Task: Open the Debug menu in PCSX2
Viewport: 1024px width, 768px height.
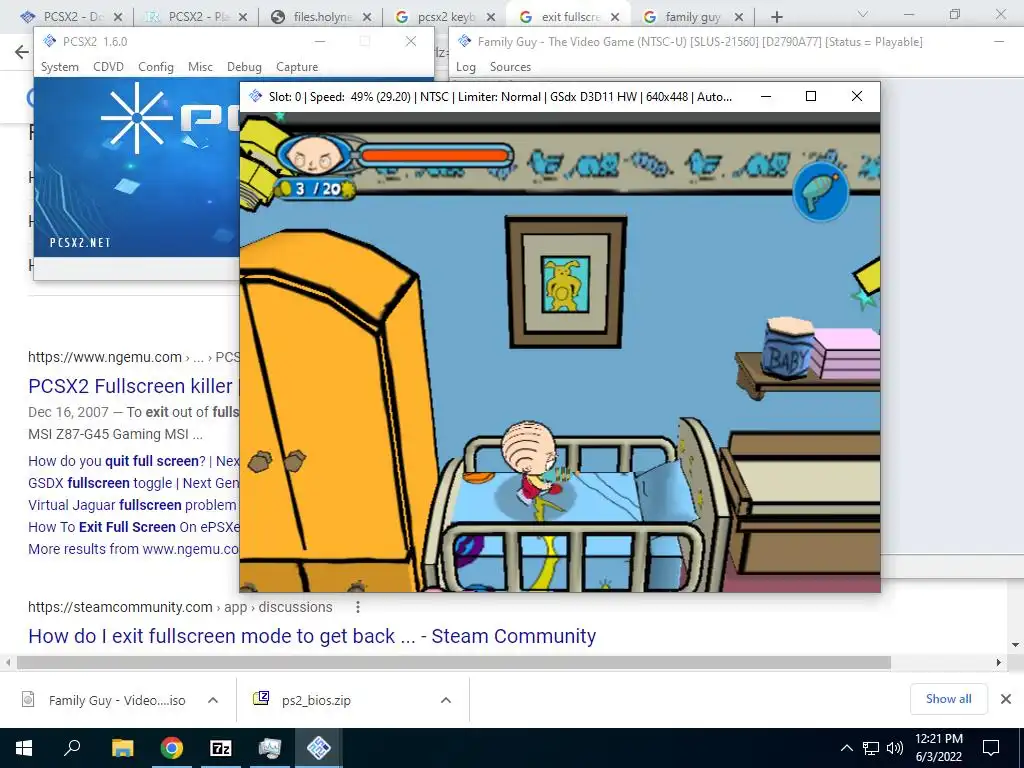Action: point(244,67)
